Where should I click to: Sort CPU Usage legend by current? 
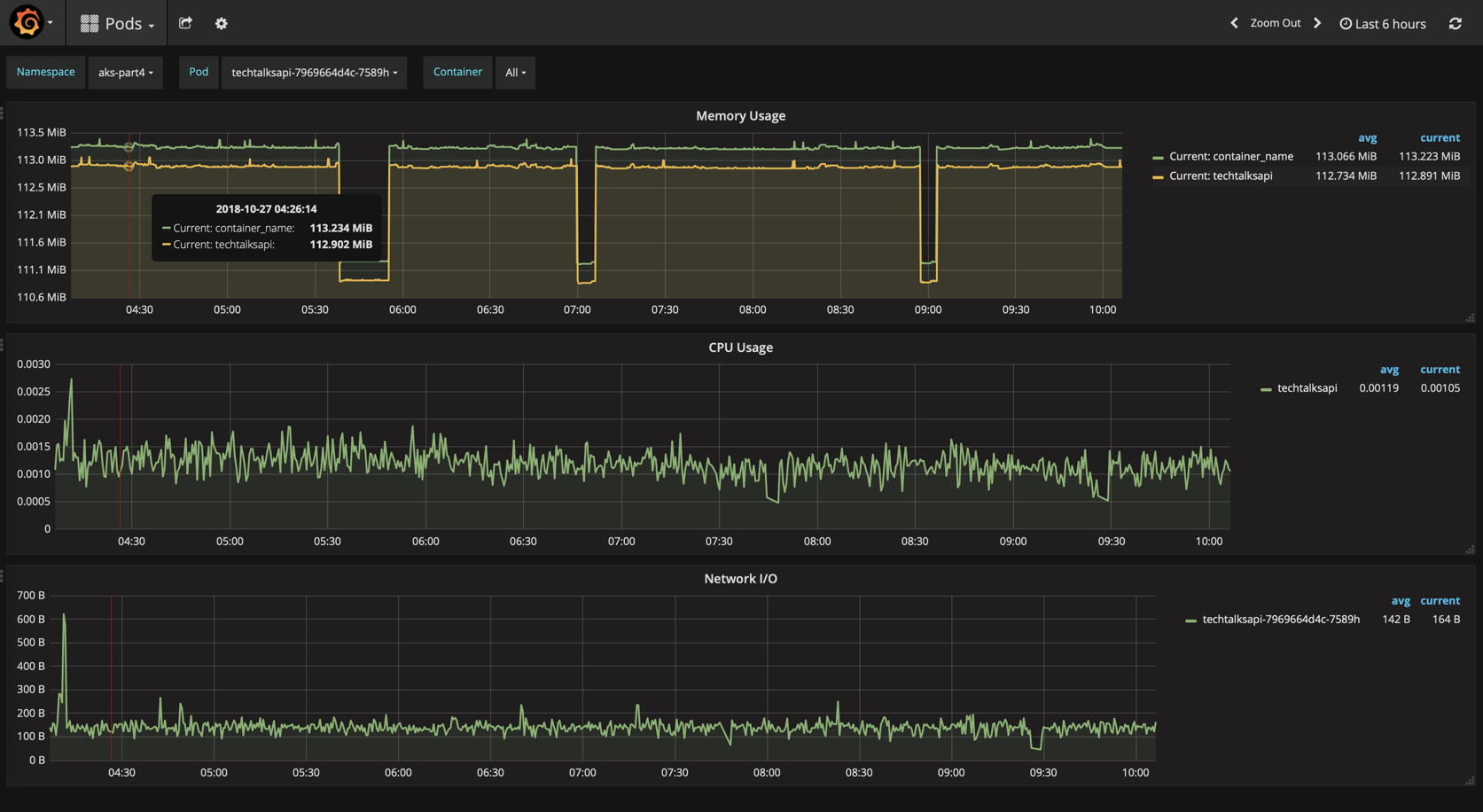point(1440,369)
